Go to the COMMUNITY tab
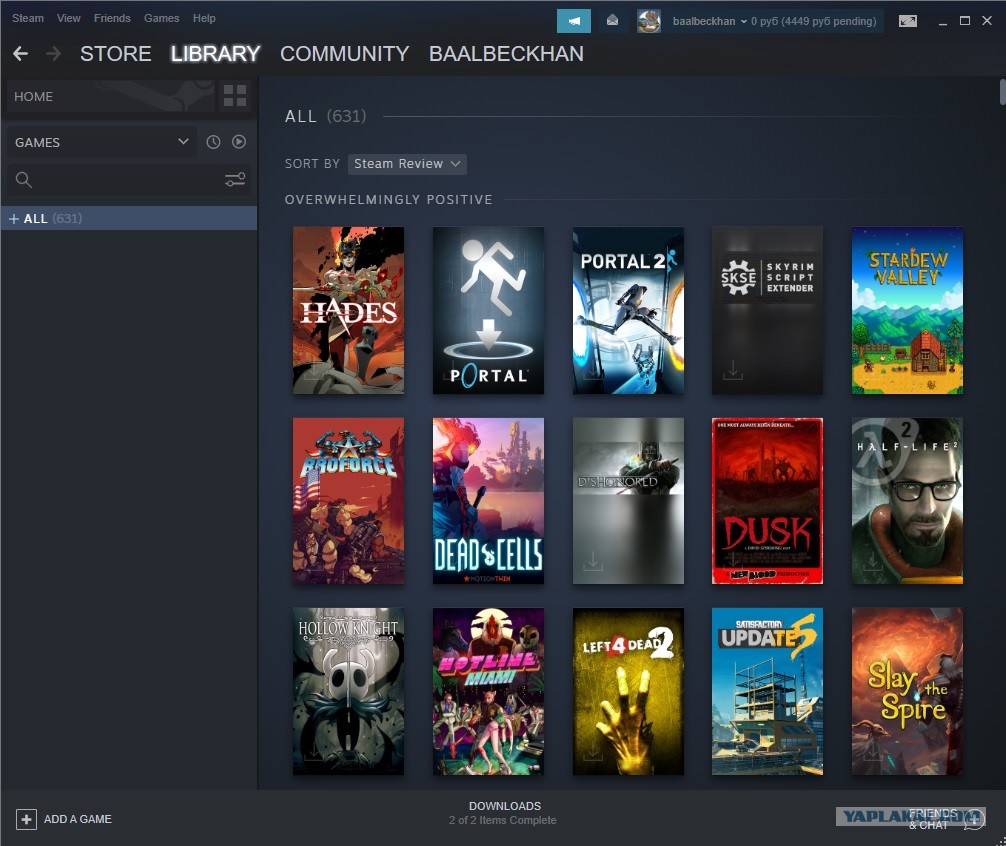 point(345,54)
